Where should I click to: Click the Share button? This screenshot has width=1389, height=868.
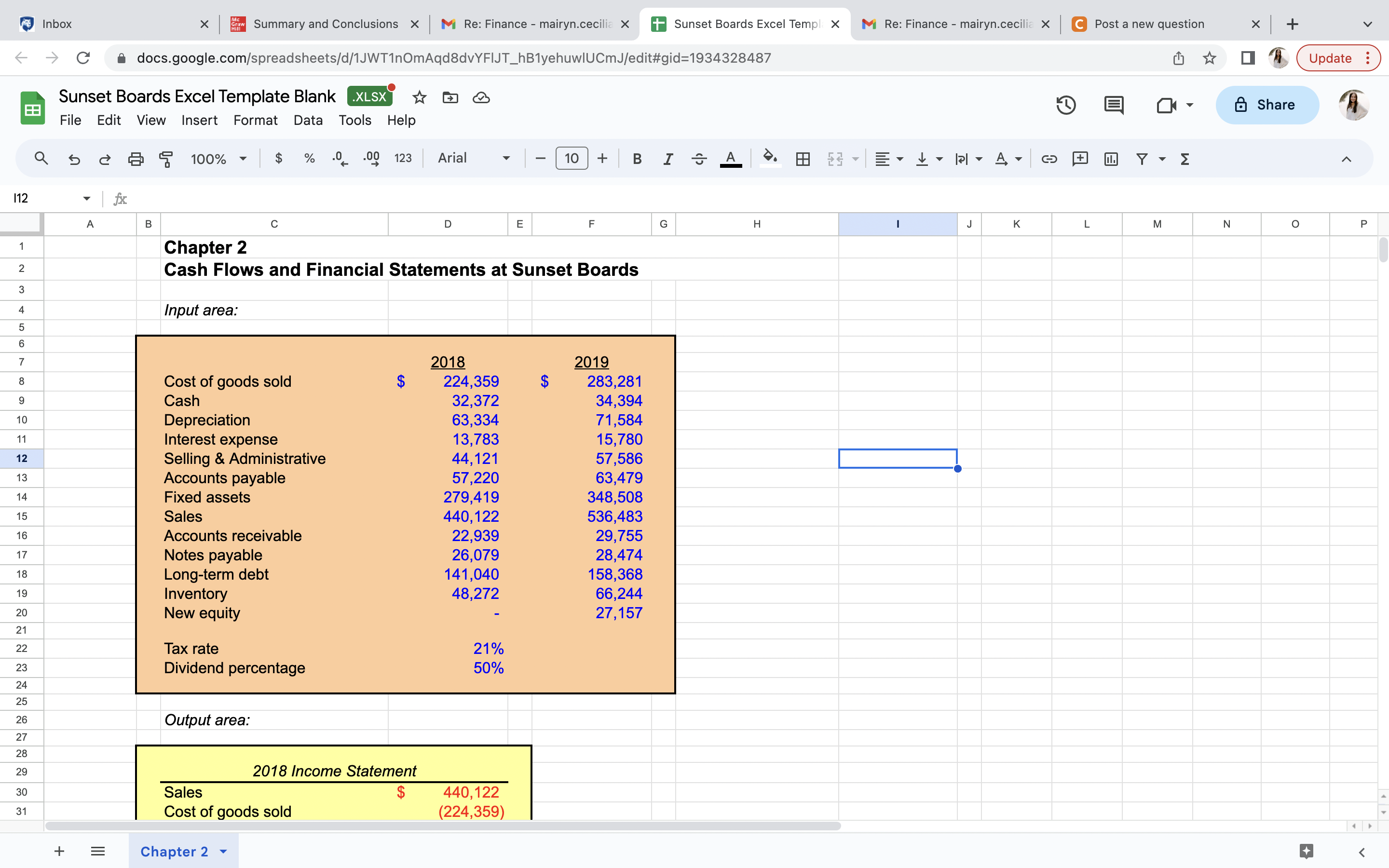click(x=1267, y=105)
